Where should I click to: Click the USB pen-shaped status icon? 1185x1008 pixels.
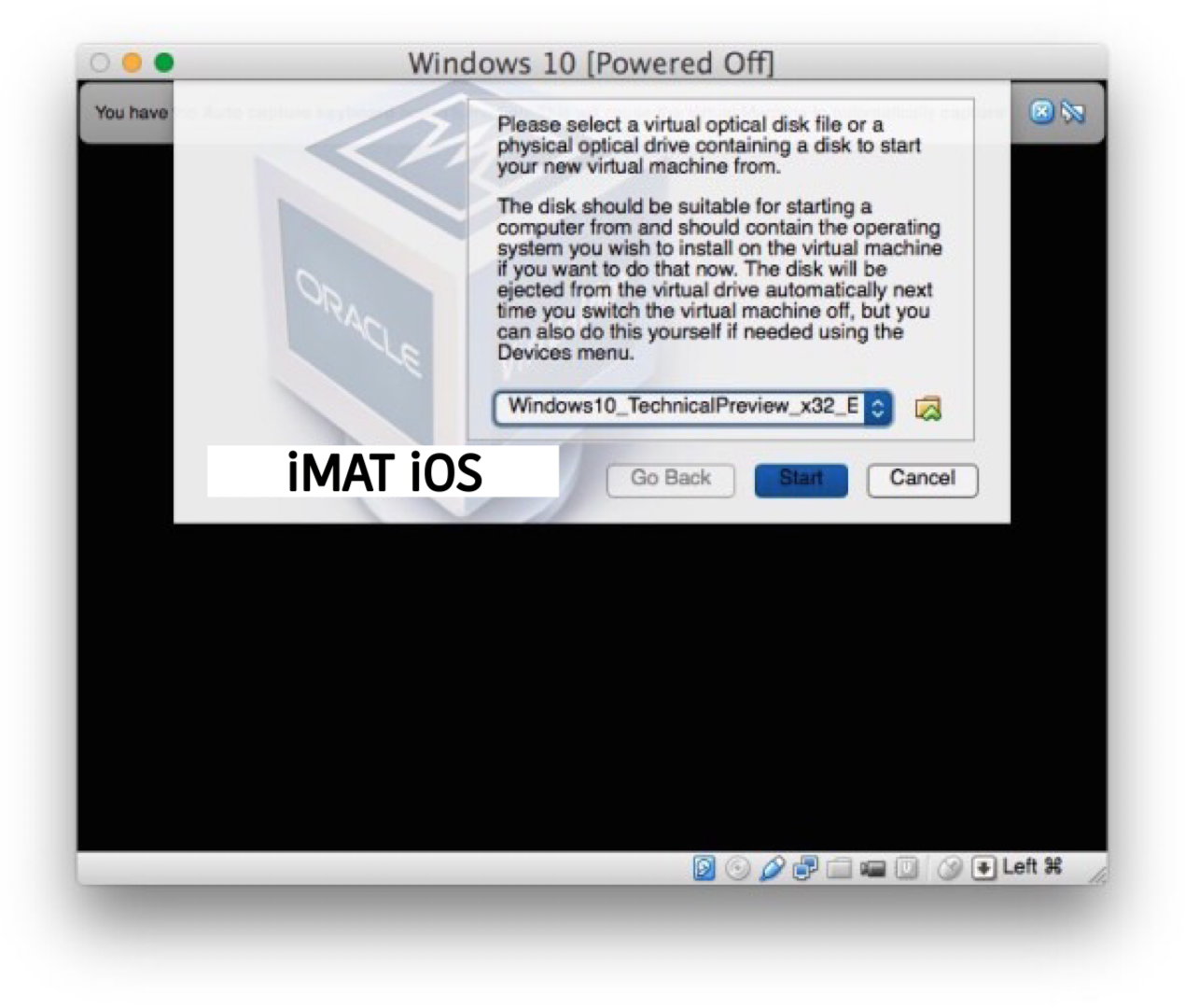(772, 869)
